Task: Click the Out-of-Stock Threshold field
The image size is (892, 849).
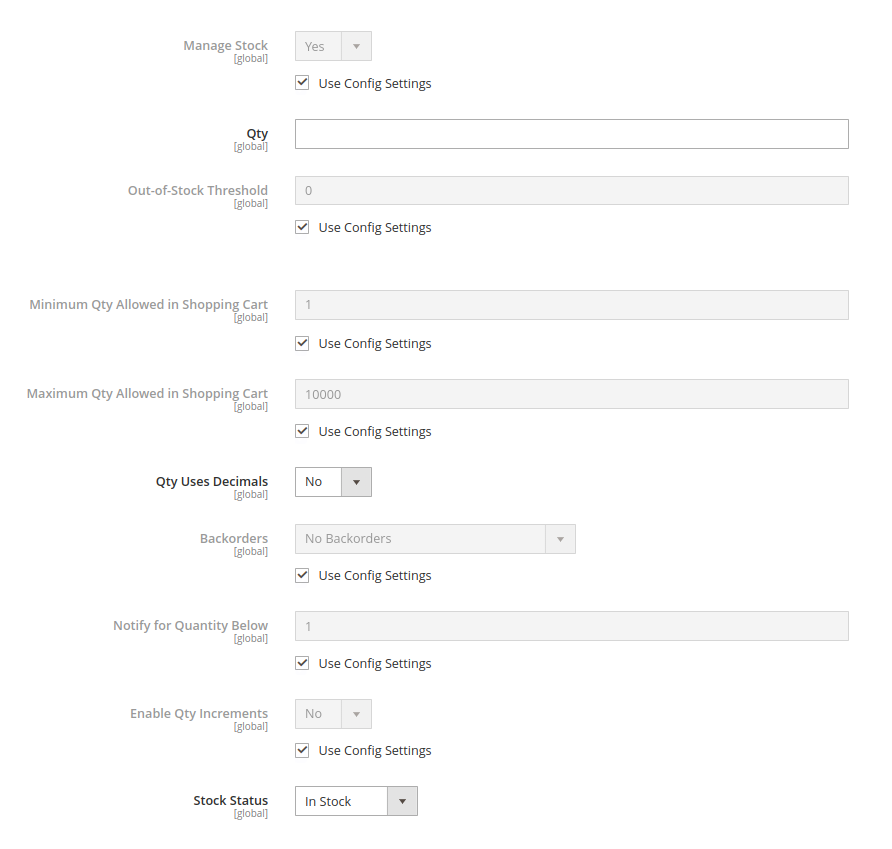Action: coord(572,191)
